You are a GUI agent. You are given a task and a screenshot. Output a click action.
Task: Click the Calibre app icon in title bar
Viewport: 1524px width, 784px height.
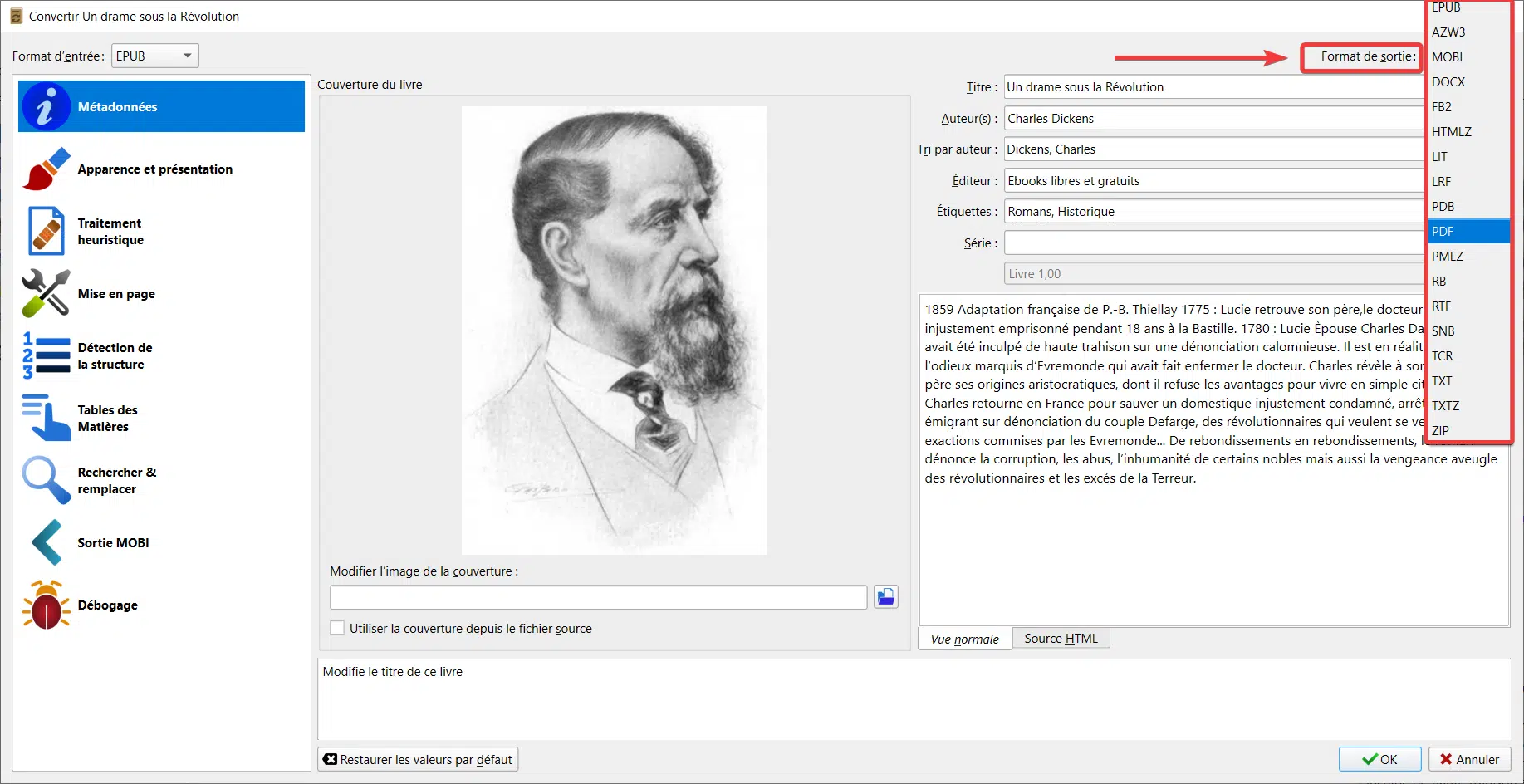pyautogui.click(x=16, y=16)
